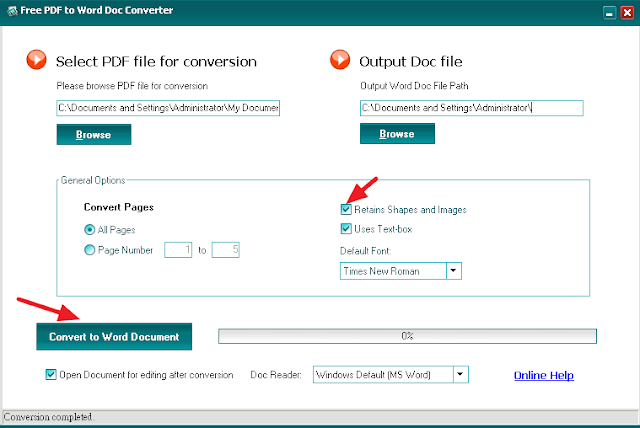
Task: Browse for the PDF file to convert
Action: point(94,135)
